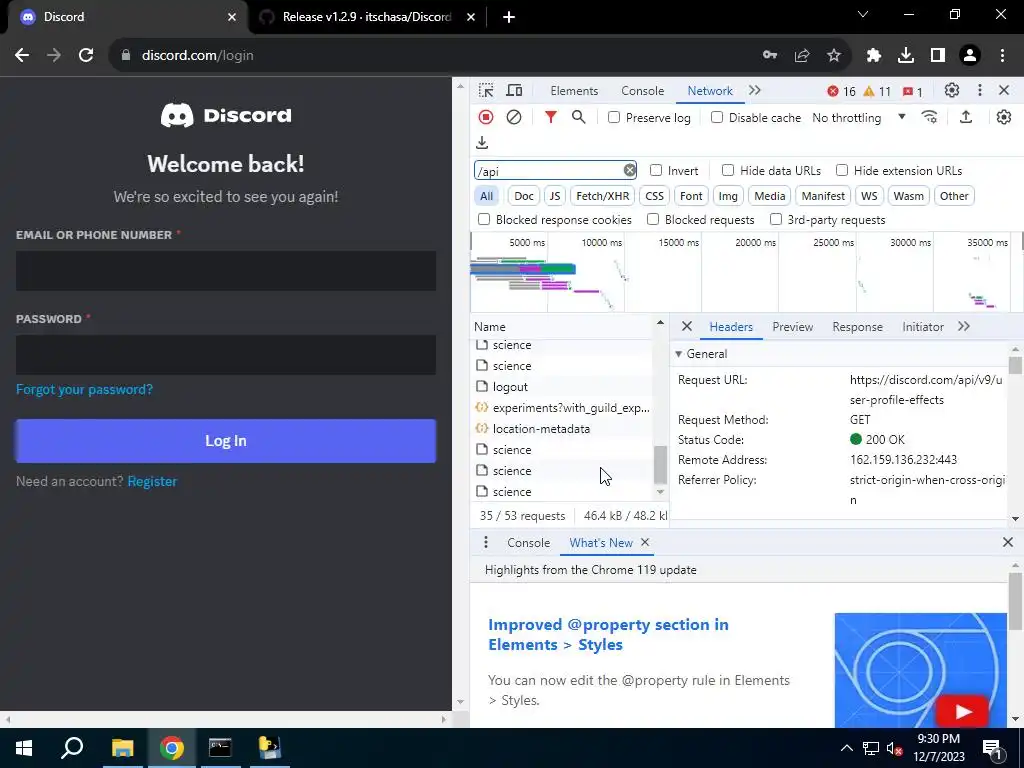Open network panel settings gear

pos(1004,117)
